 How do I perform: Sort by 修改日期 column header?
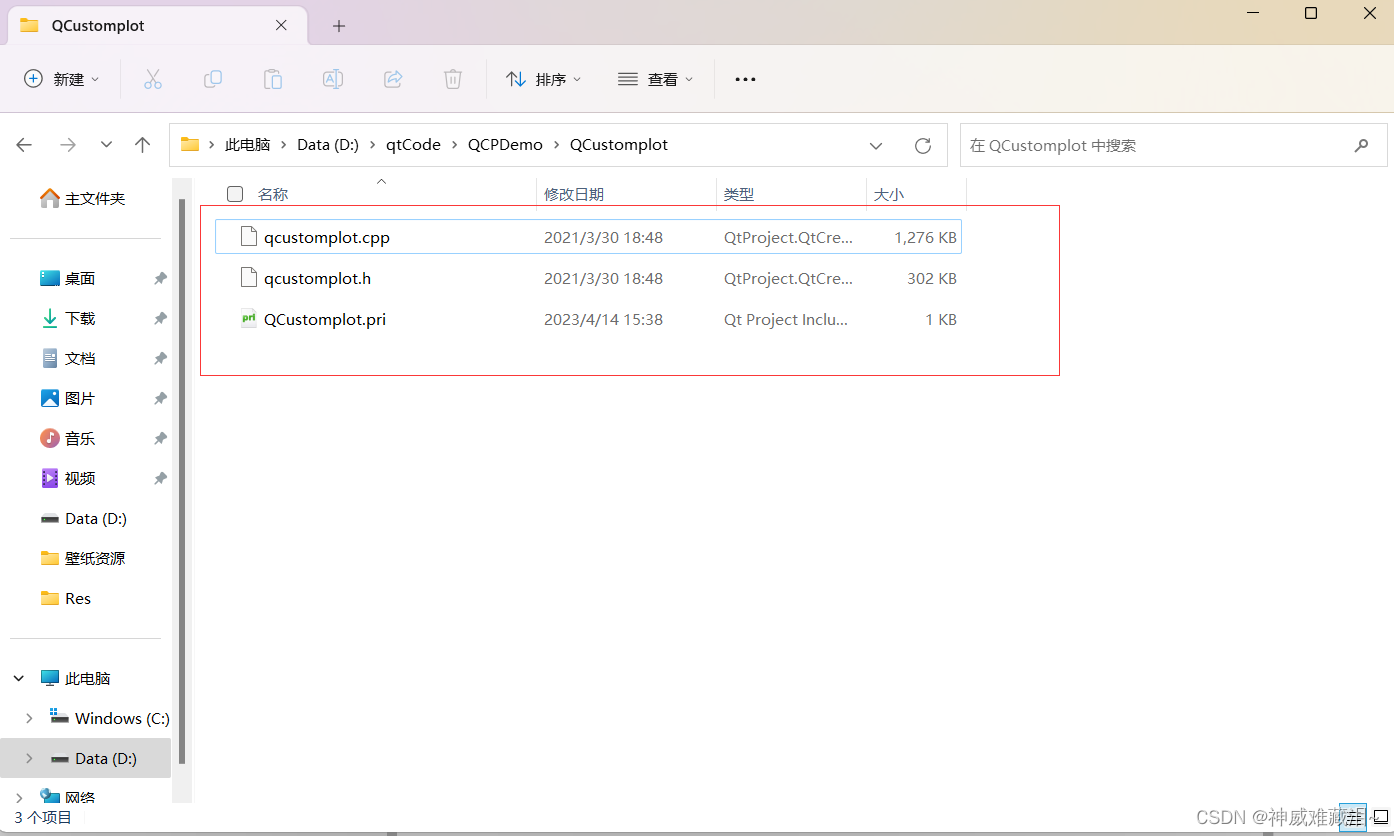point(574,194)
